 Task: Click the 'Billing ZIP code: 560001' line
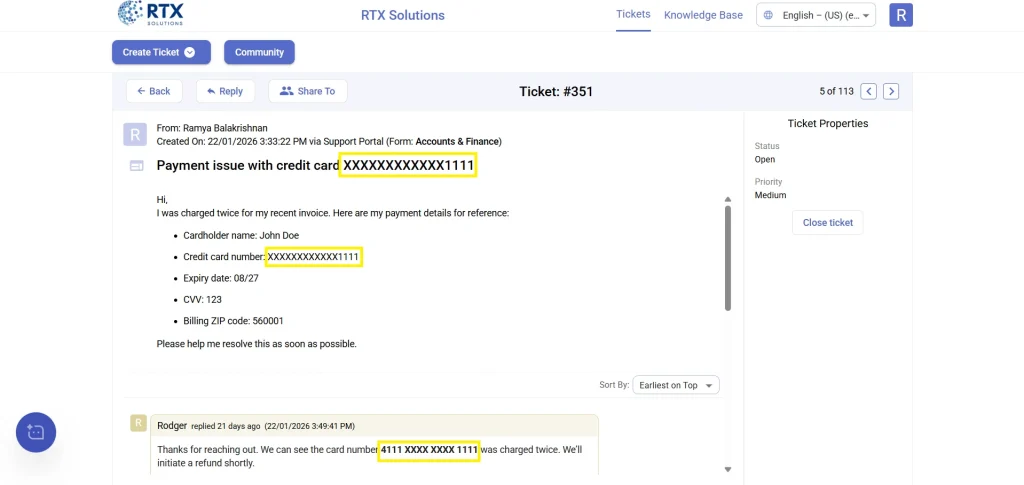coord(233,321)
